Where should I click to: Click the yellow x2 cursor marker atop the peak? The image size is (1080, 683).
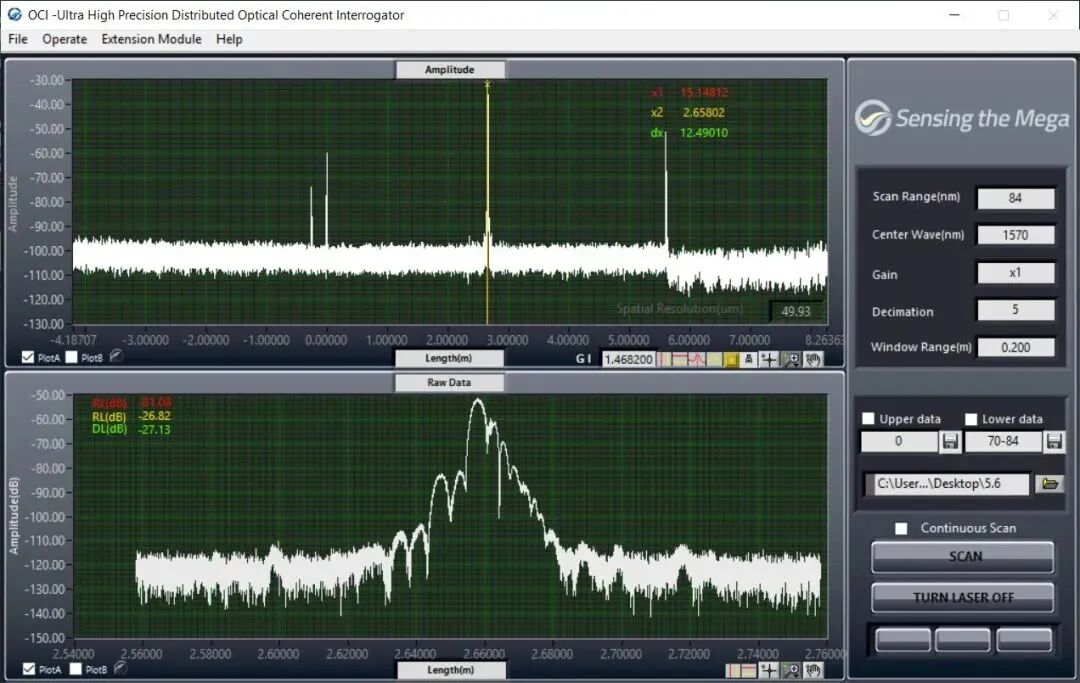pyautogui.click(x=488, y=85)
